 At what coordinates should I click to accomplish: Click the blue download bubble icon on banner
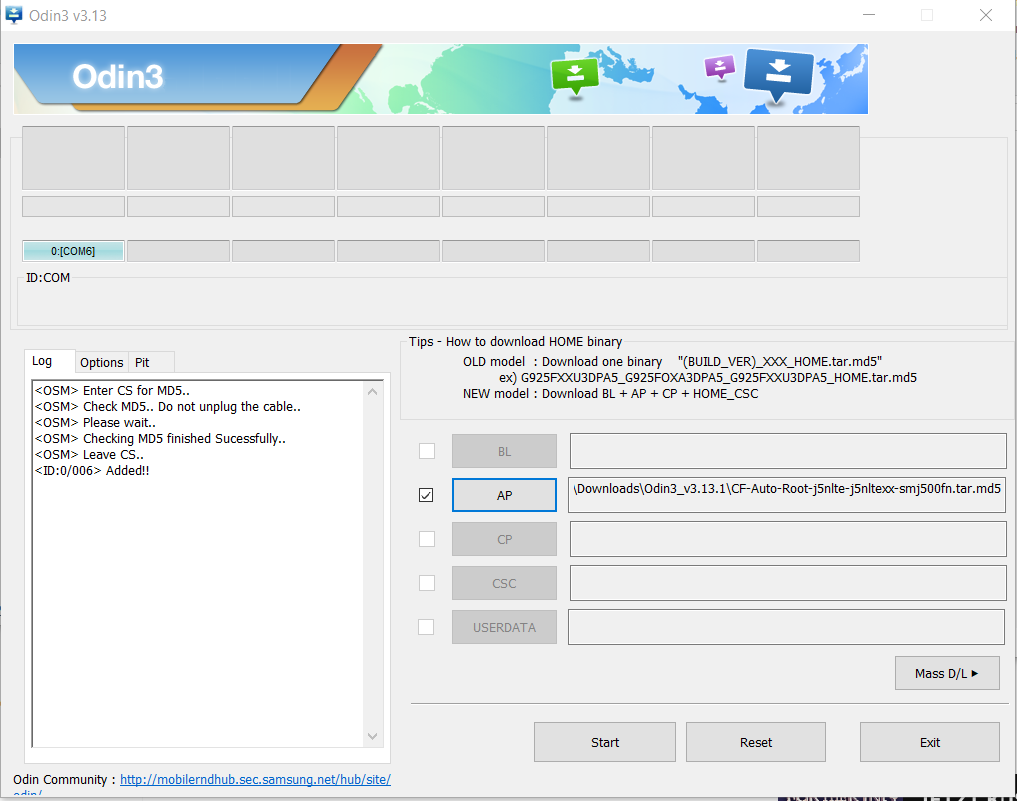[x=778, y=76]
